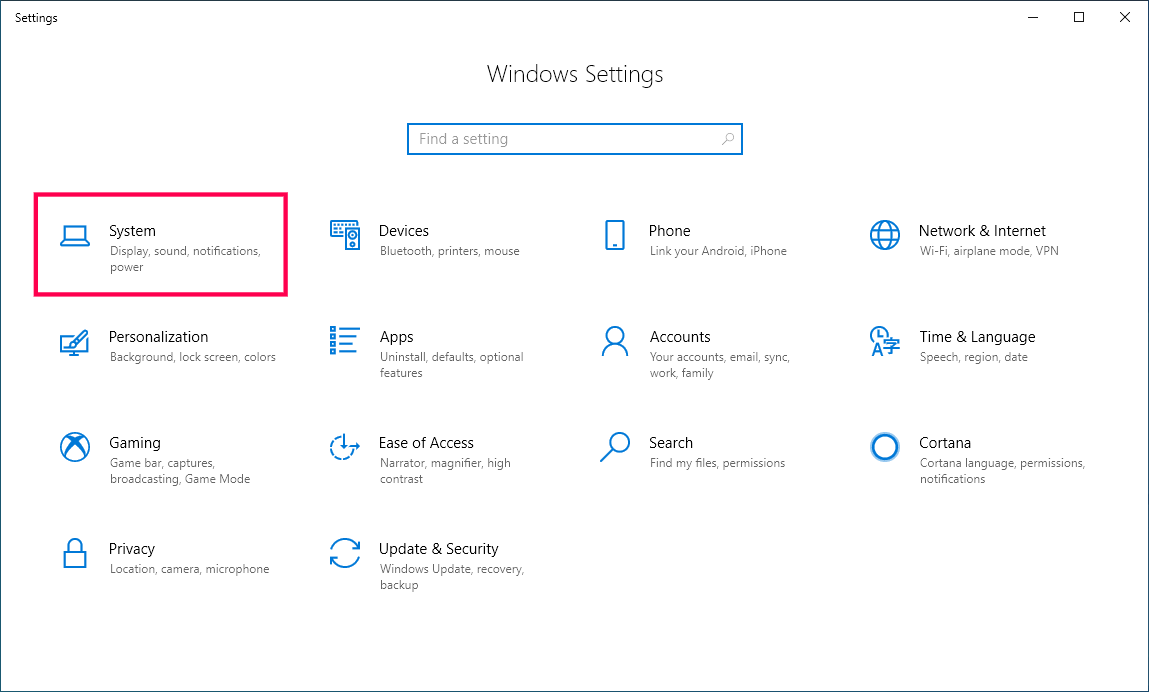
Task: Click into the Find a setting field
Action: point(574,139)
